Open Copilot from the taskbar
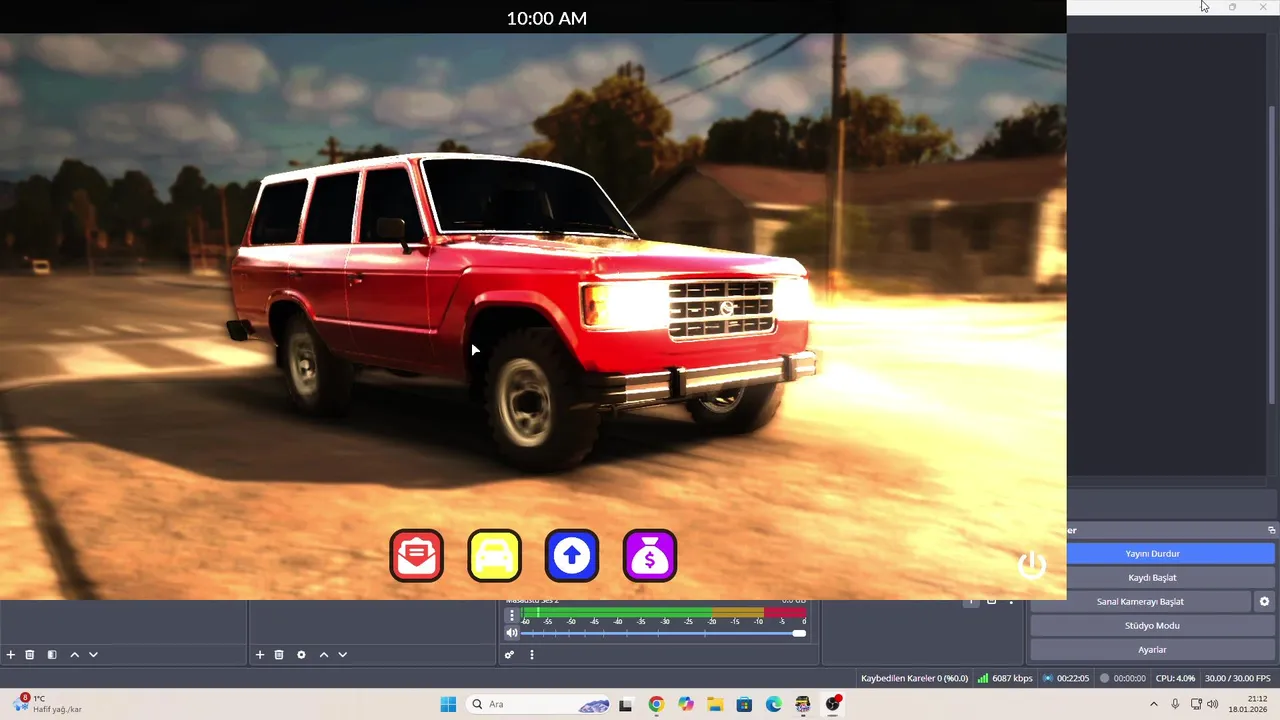 tap(686, 704)
